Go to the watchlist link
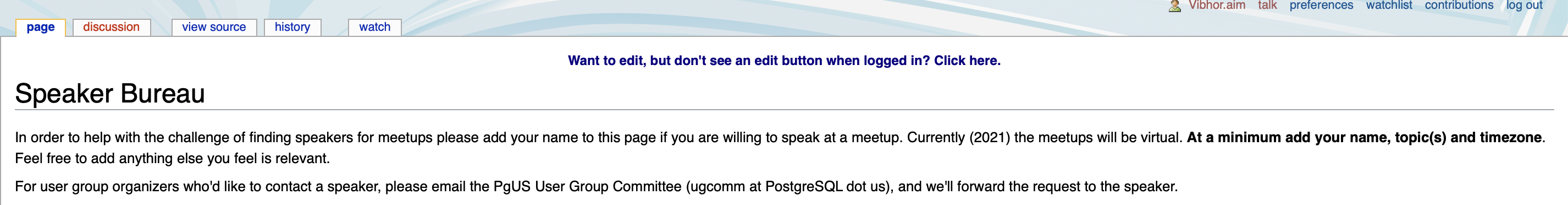The height and width of the screenshot is (205, 1568). [1389, 6]
